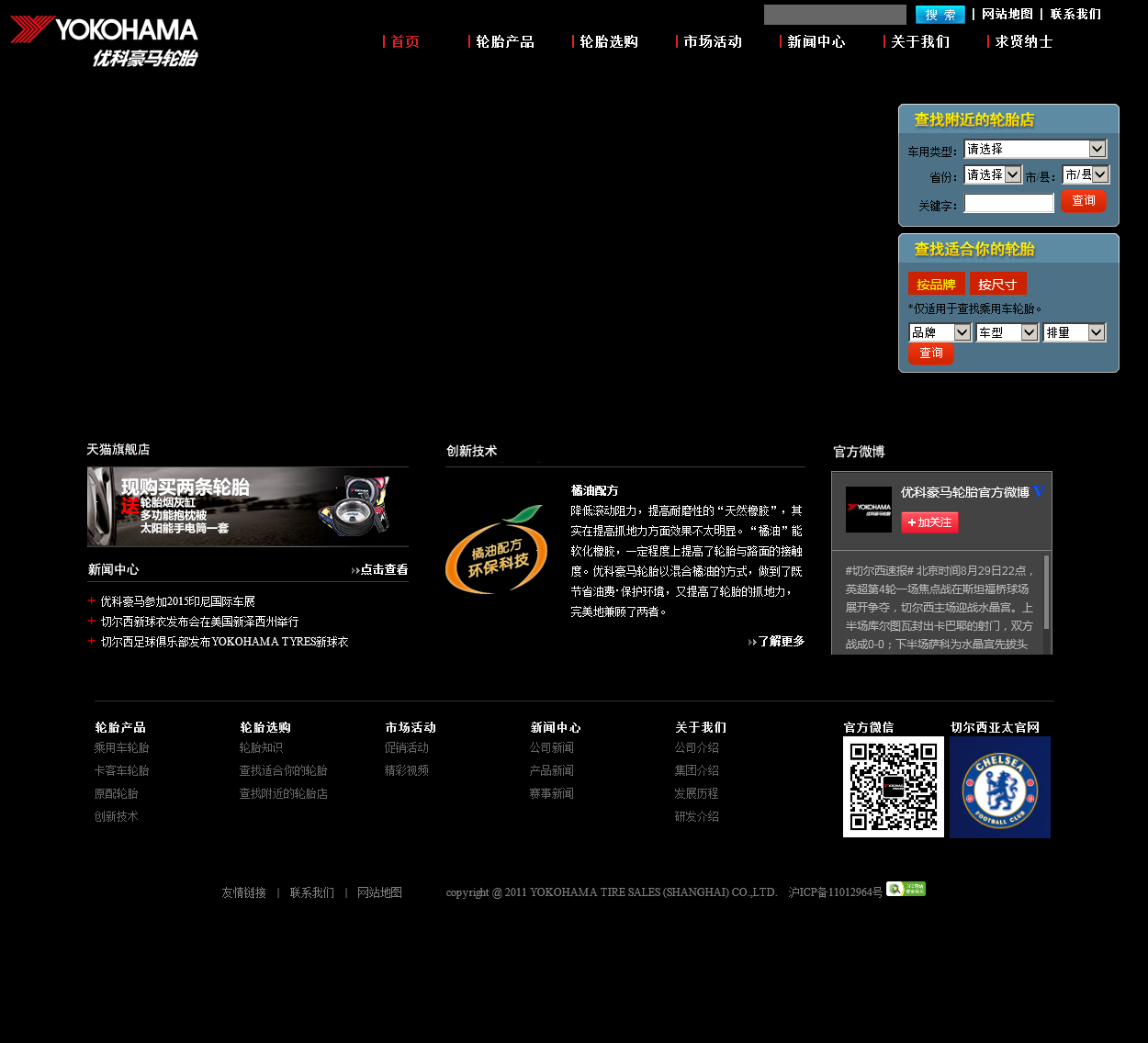Open footer link 发展历程
This screenshot has width=1148, height=1043.
(696, 793)
